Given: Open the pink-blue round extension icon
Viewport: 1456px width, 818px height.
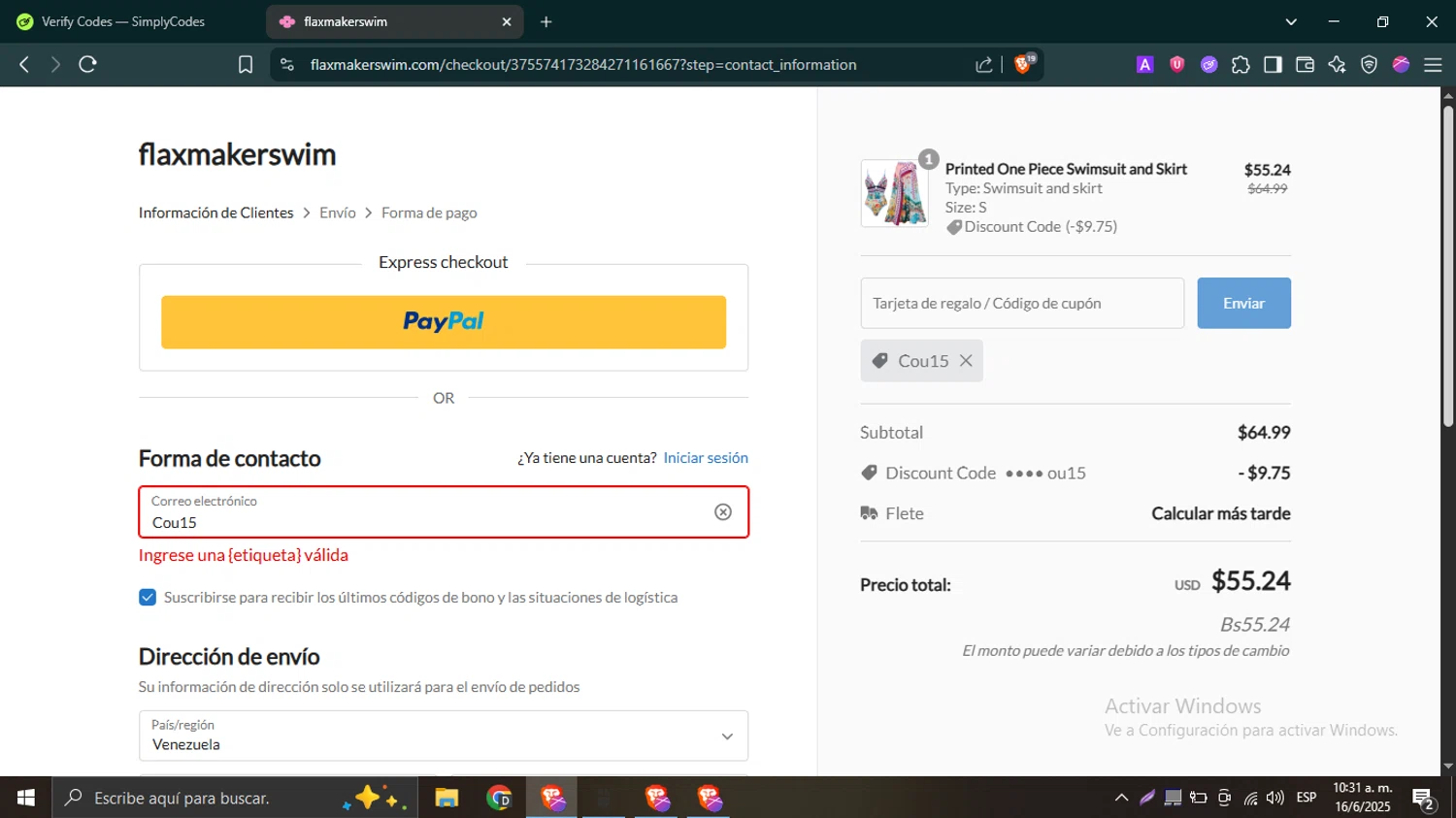Looking at the screenshot, I should (1401, 64).
